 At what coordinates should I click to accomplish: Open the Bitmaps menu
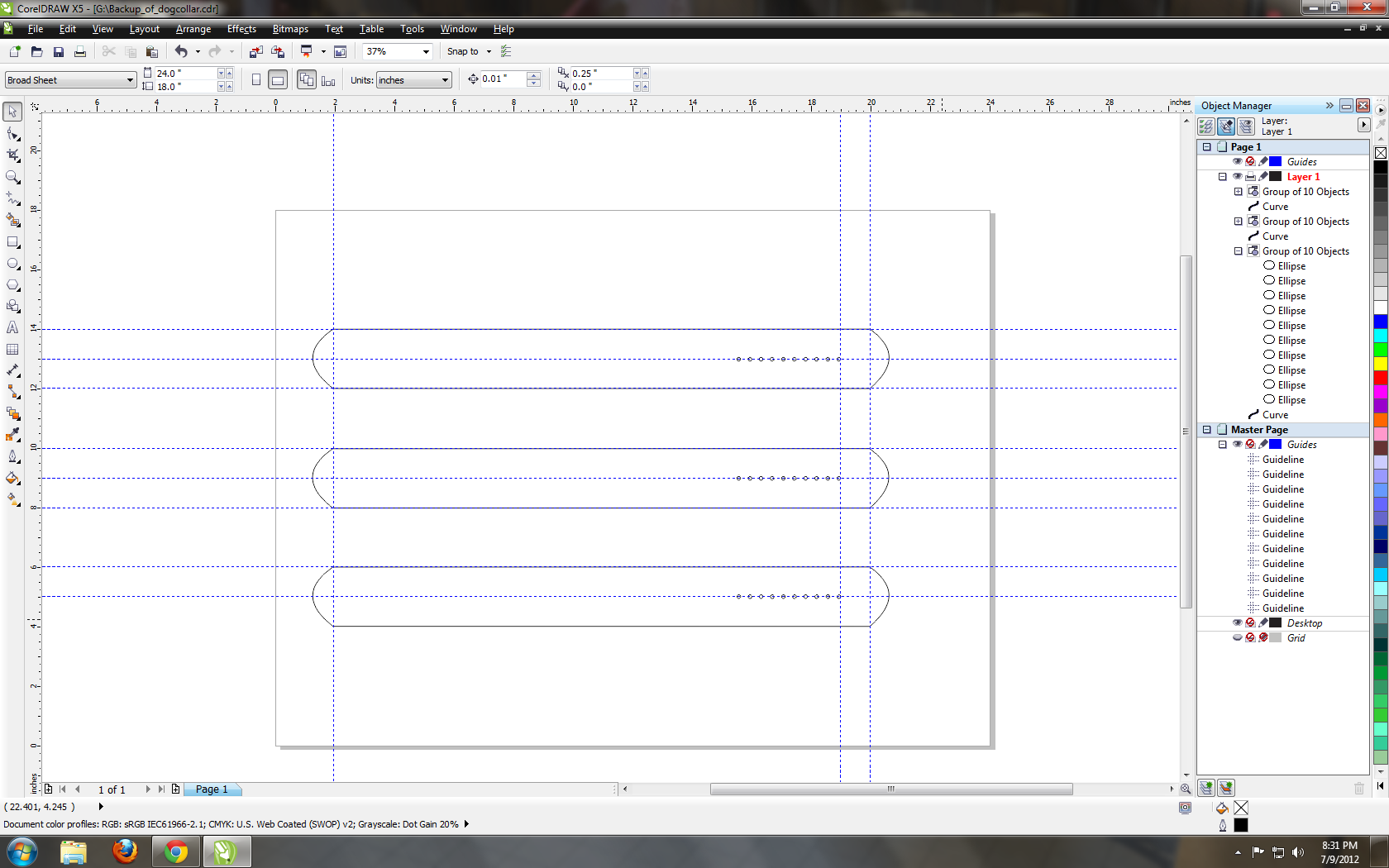(290, 29)
